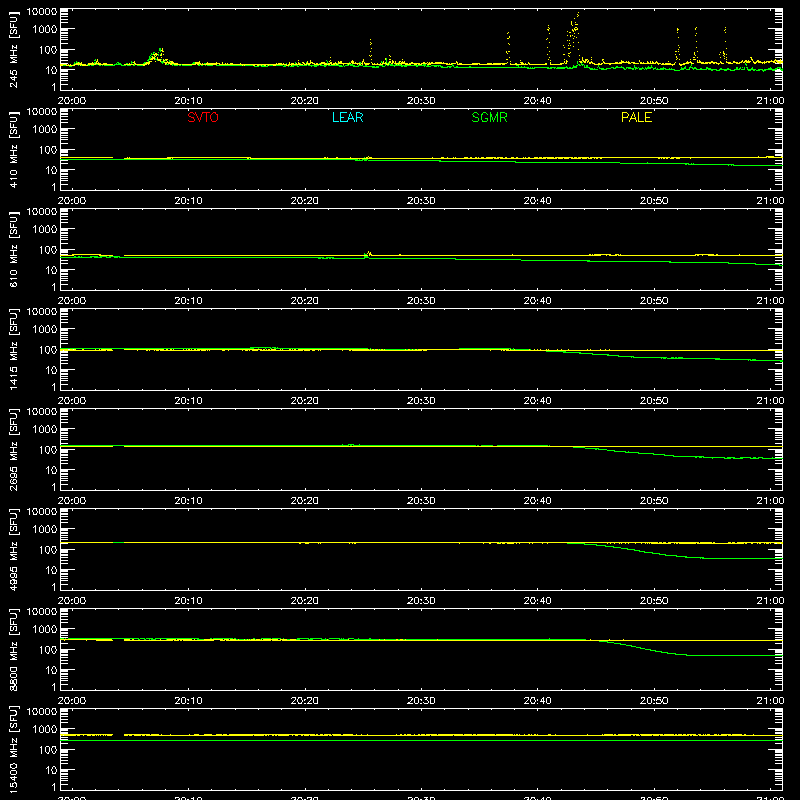Click the 10000 tick label on the 245 MHz axis

pyautogui.click(x=42, y=12)
